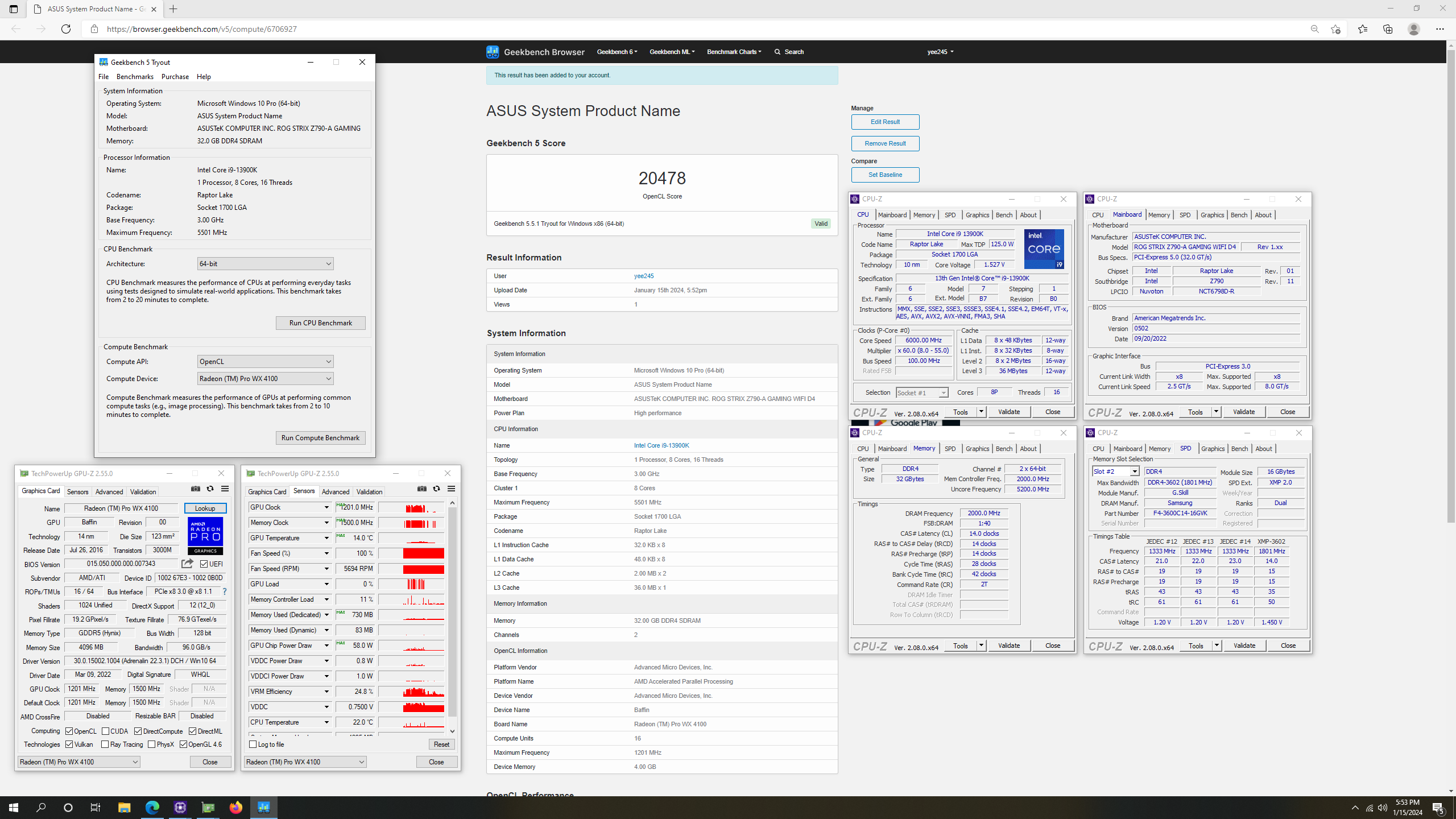1456x819 pixels.
Task: Open GPU selector dropdown in GPU-Z Graphics Card window
Action: [x=79, y=762]
